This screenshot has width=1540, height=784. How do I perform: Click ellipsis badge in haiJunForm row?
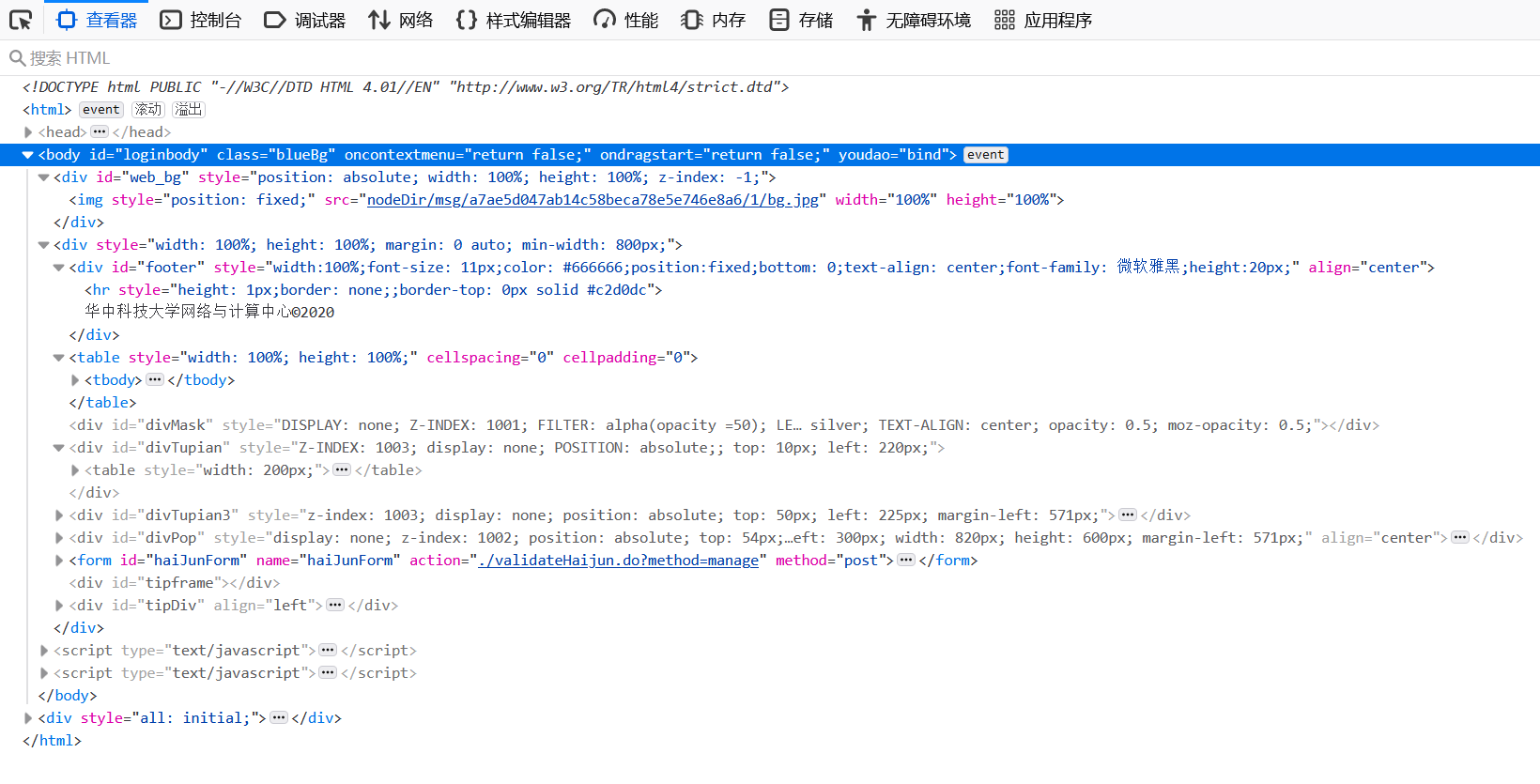(906, 561)
